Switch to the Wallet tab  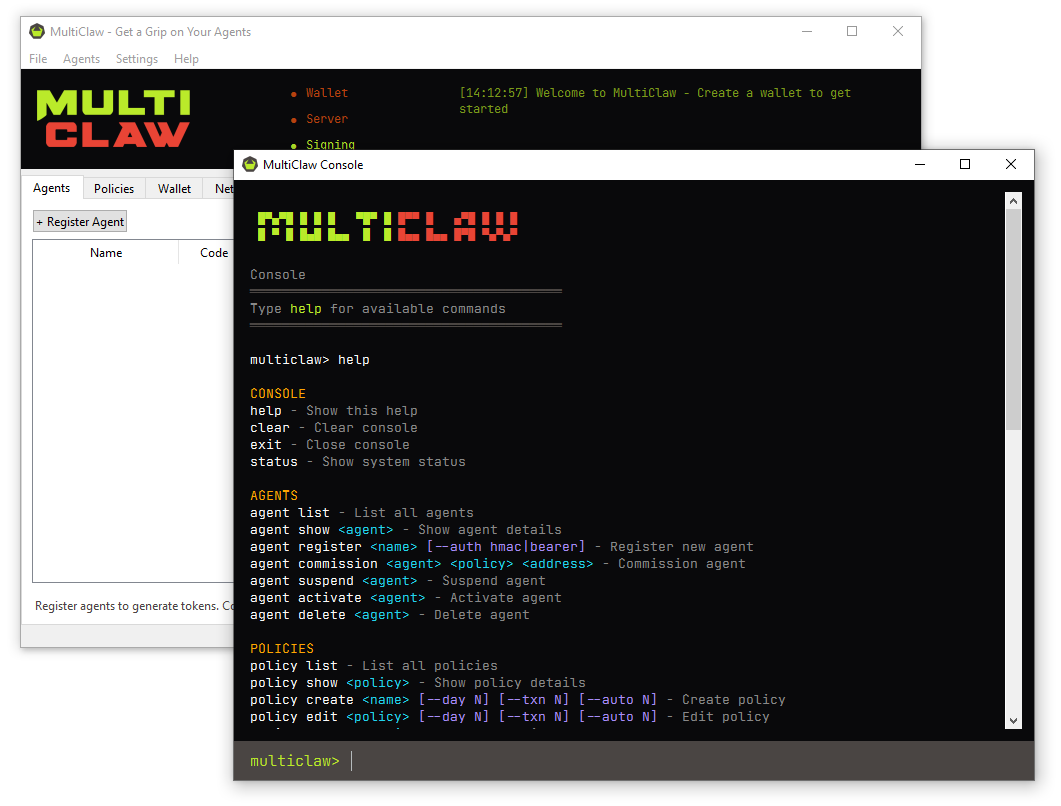pyautogui.click(x=174, y=188)
